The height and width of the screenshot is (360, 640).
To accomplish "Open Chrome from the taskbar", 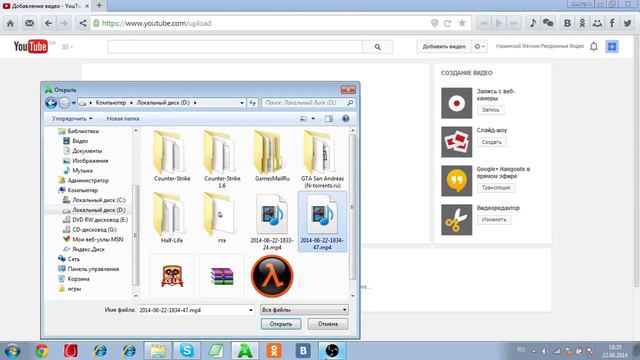I will 41,351.
